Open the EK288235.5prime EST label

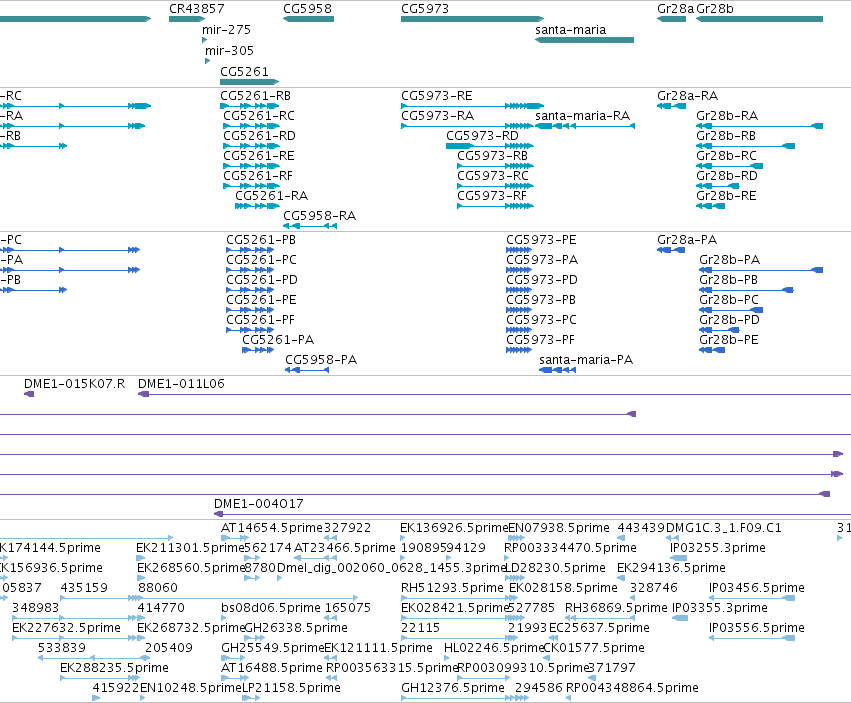click(x=114, y=668)
